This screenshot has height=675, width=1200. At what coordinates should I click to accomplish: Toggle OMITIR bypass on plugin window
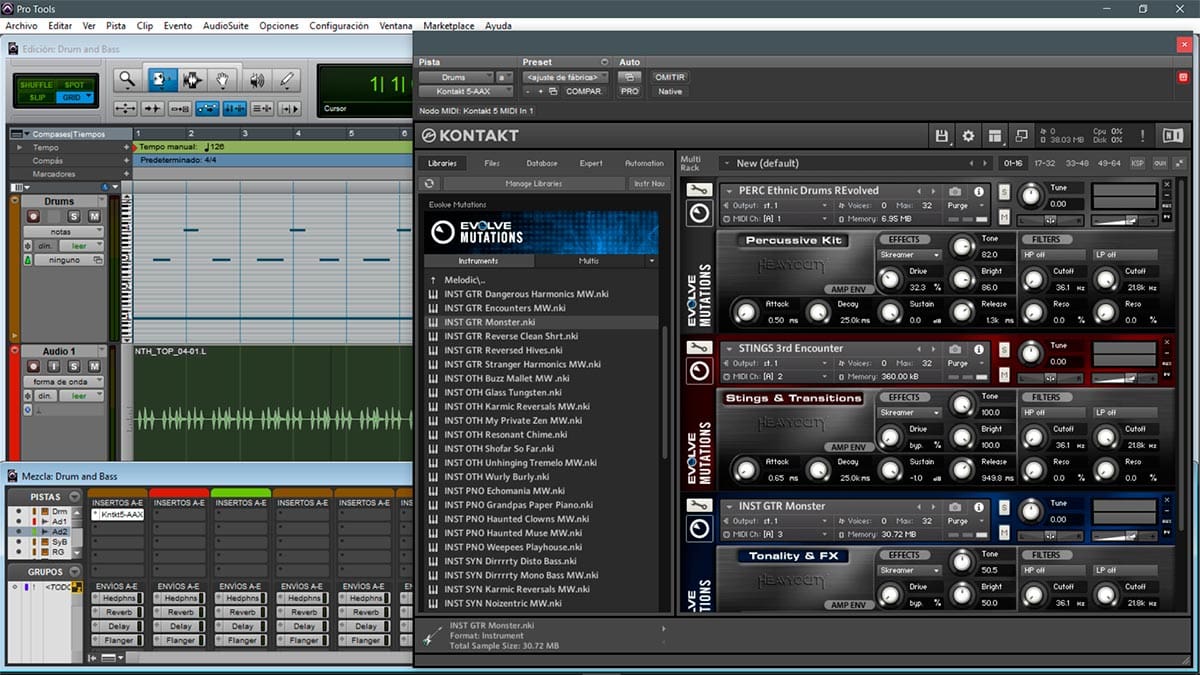[669, 77]
